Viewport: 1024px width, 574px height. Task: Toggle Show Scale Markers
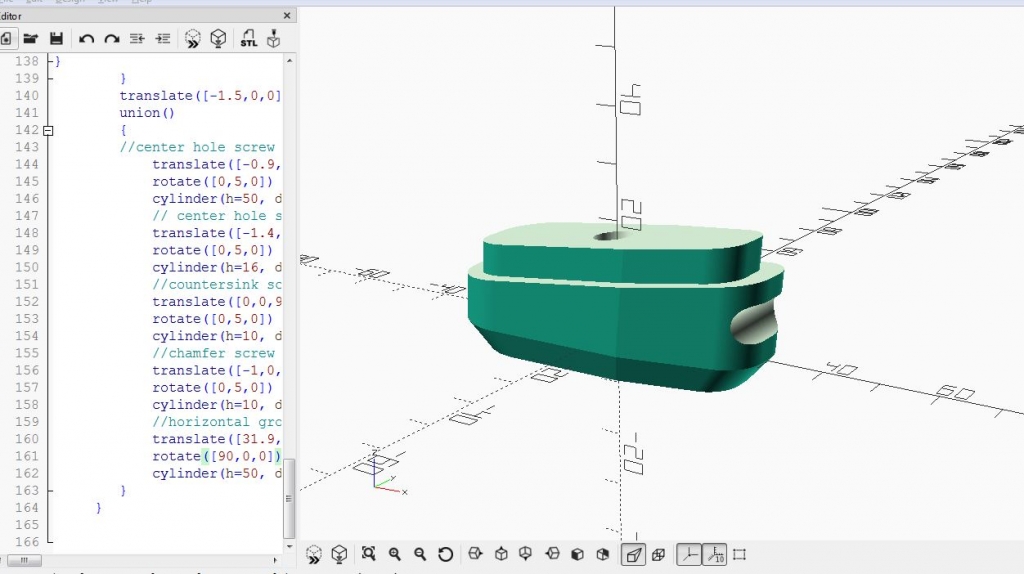(x=715, y=554)
